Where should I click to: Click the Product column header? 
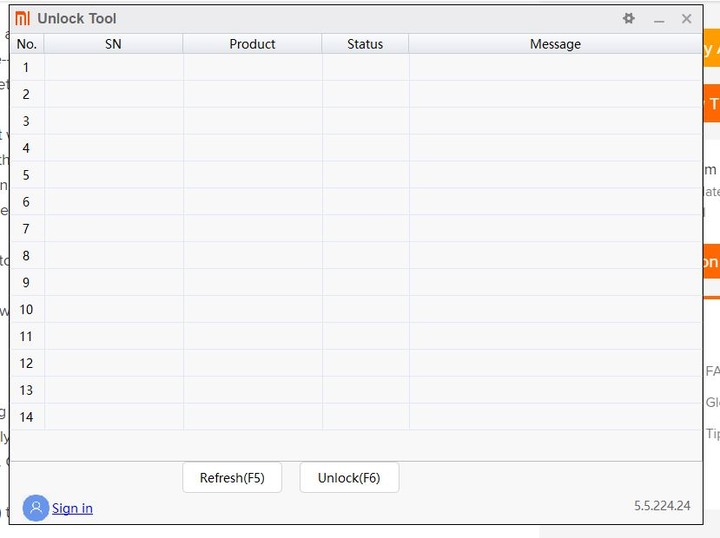pyautogui.click(x=252, y=44)
